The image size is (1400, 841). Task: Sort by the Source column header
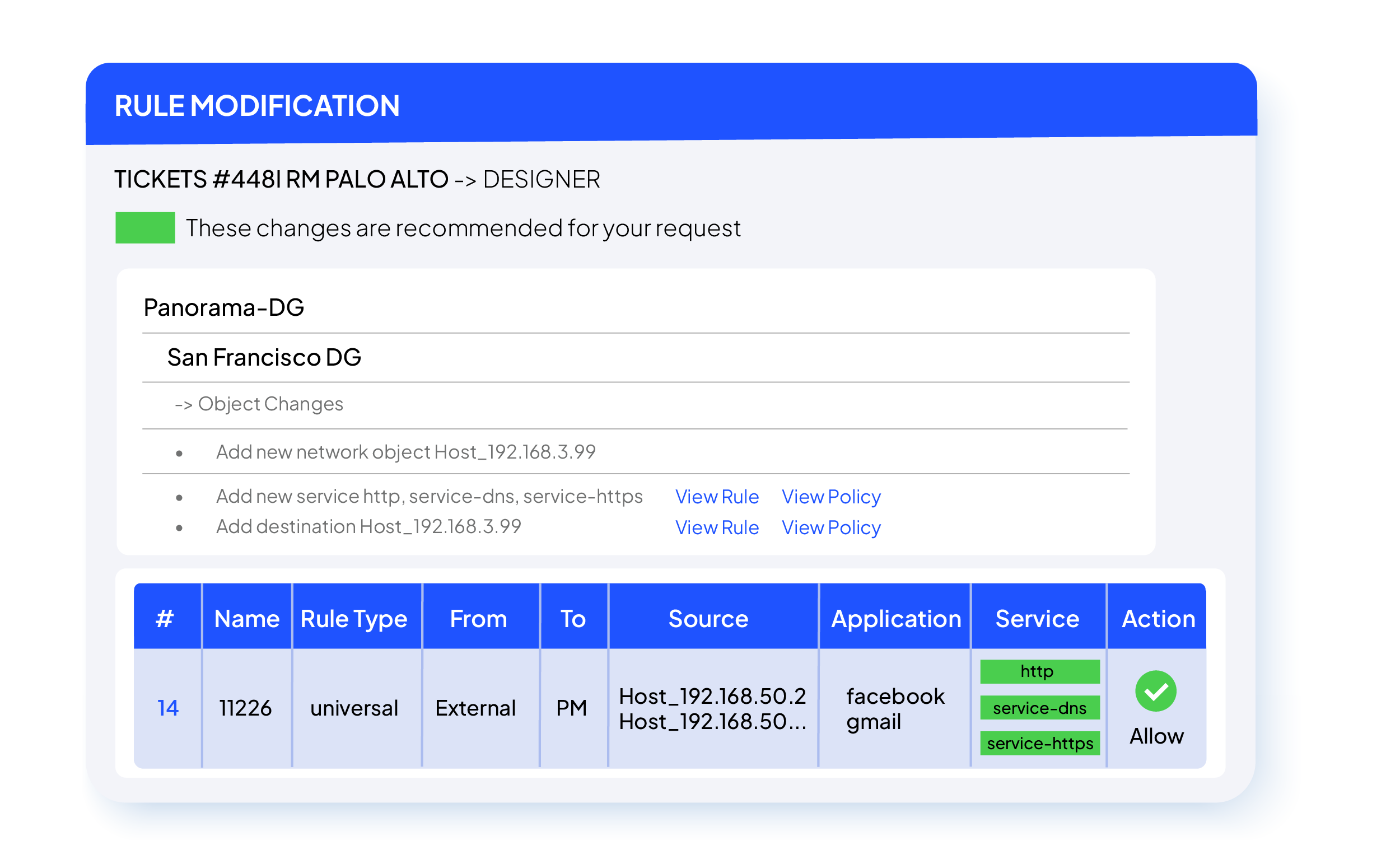[x=708, y=618]
